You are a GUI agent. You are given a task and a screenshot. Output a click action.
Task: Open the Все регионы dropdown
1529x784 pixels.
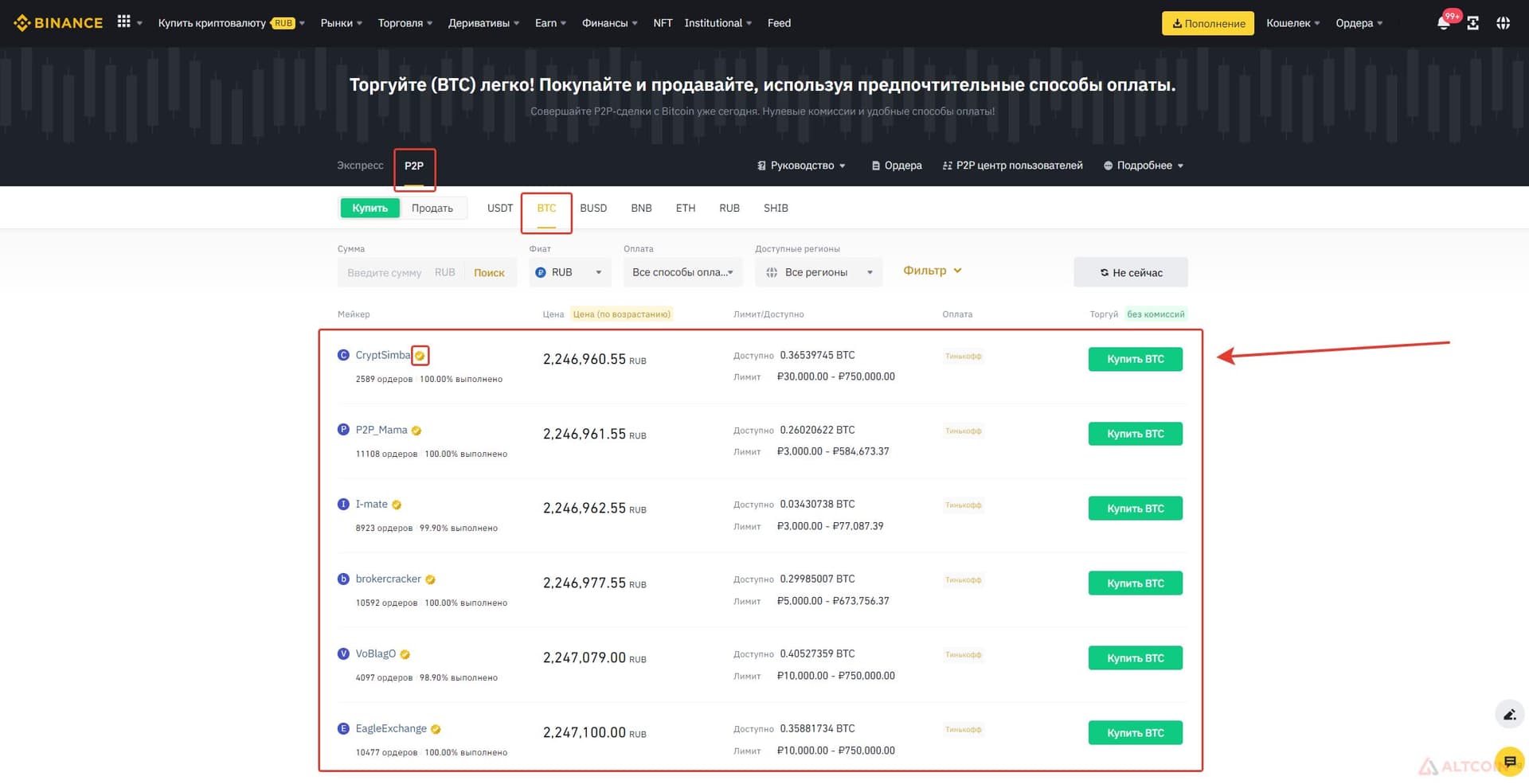[819, 272]
